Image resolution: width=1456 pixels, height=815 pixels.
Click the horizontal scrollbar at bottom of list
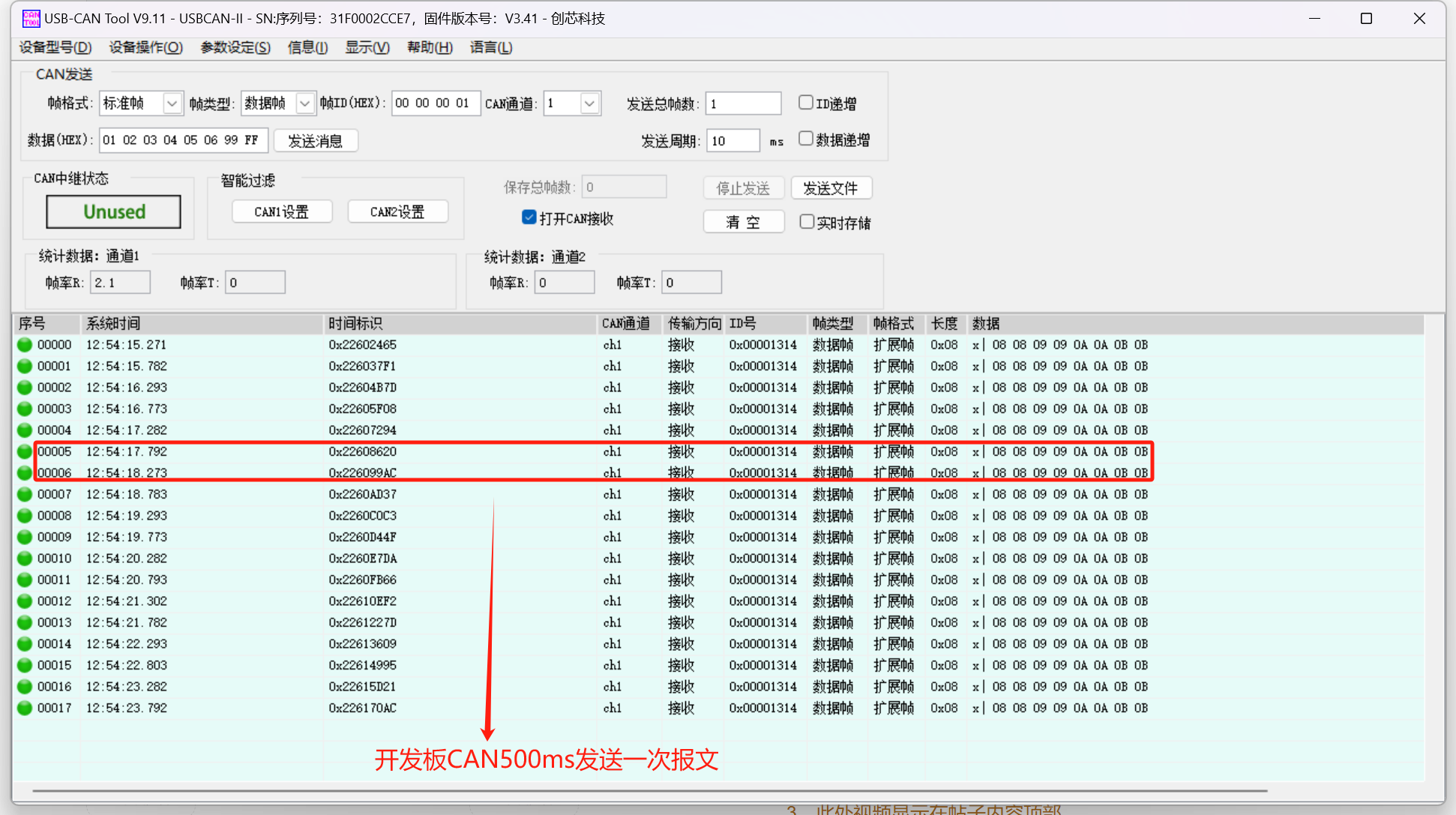click(649, 790)
